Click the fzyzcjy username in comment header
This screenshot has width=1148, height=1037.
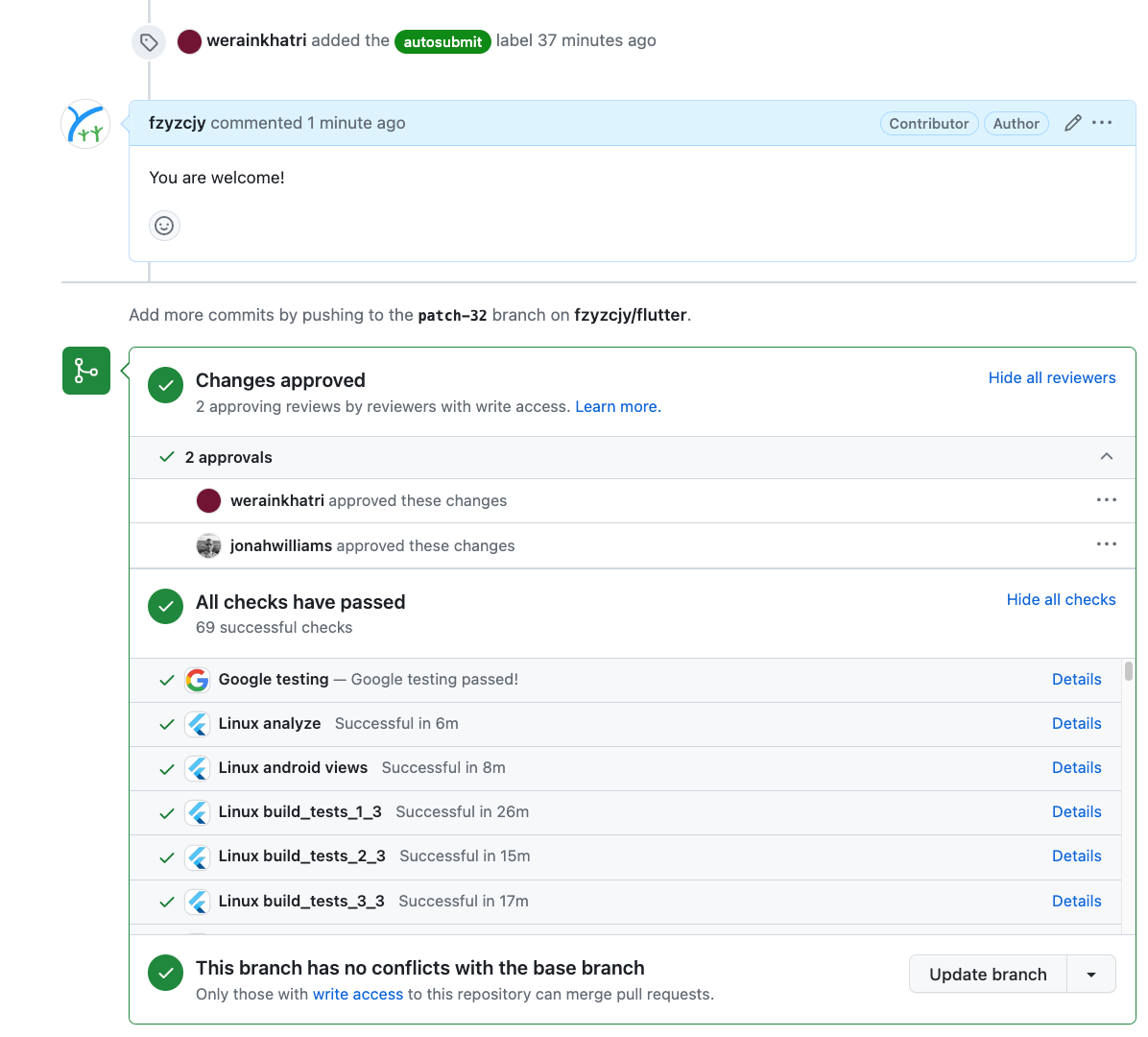(178, 123)
